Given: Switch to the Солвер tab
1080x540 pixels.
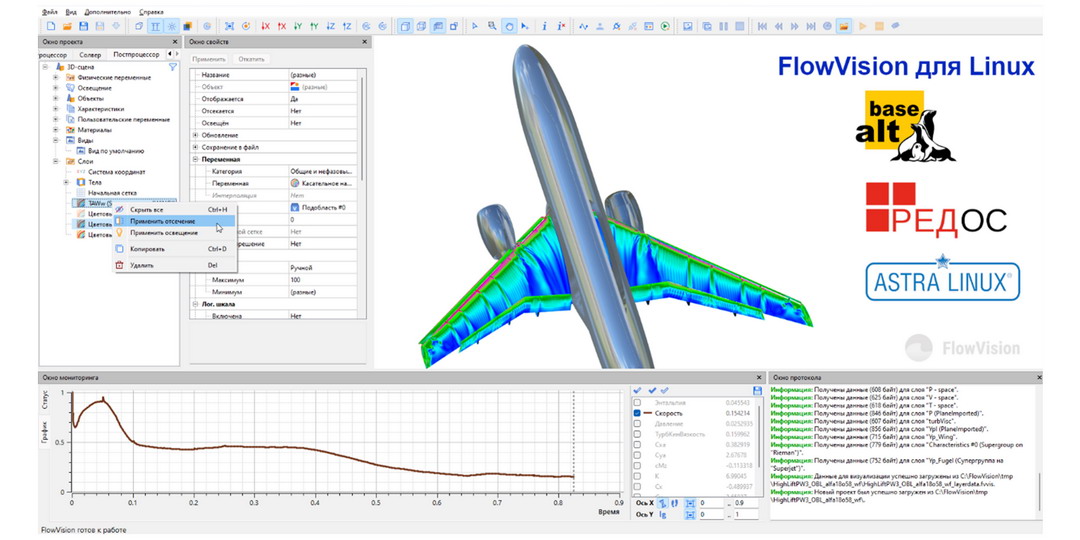Looking at the screenshot, I should (x=91, y=54).
